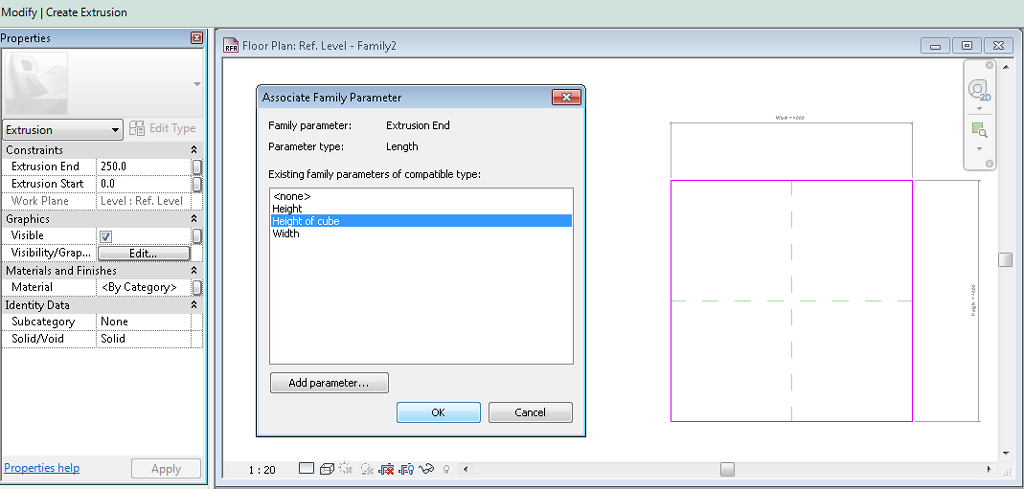The image size is (1024, 489).
Task: Click the Extrusion Start value field
Action: tap(144, 184)
